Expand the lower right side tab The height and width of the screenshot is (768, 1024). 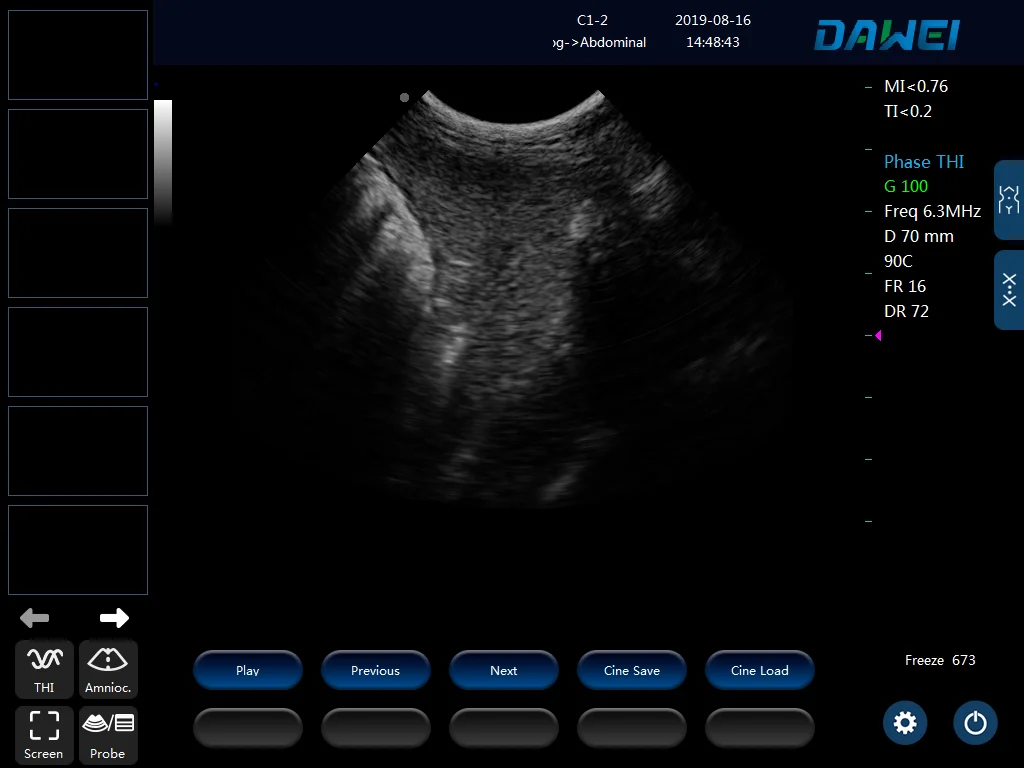click(1009, 290)
